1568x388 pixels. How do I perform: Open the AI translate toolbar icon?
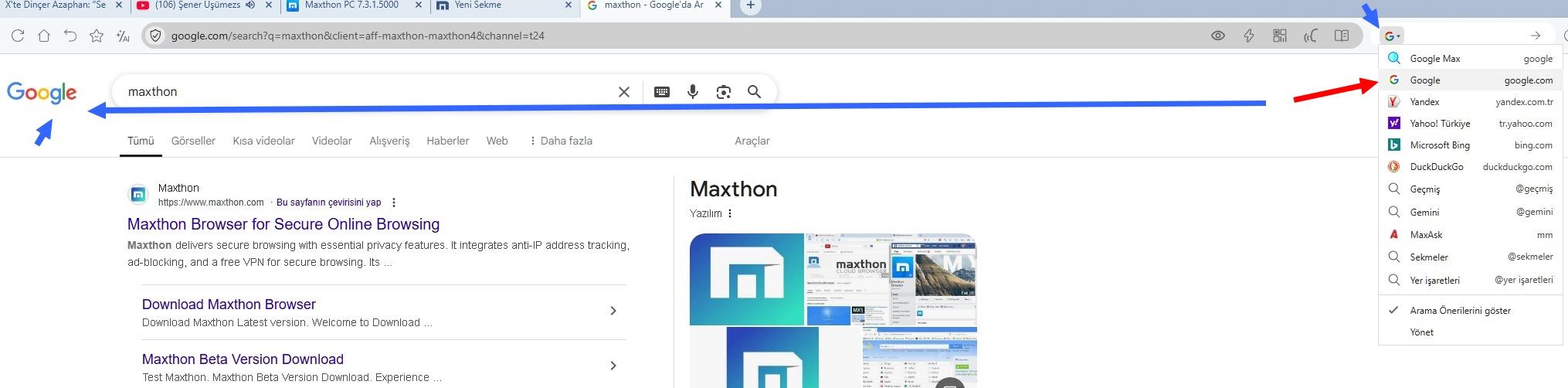(x=123, y=36)
